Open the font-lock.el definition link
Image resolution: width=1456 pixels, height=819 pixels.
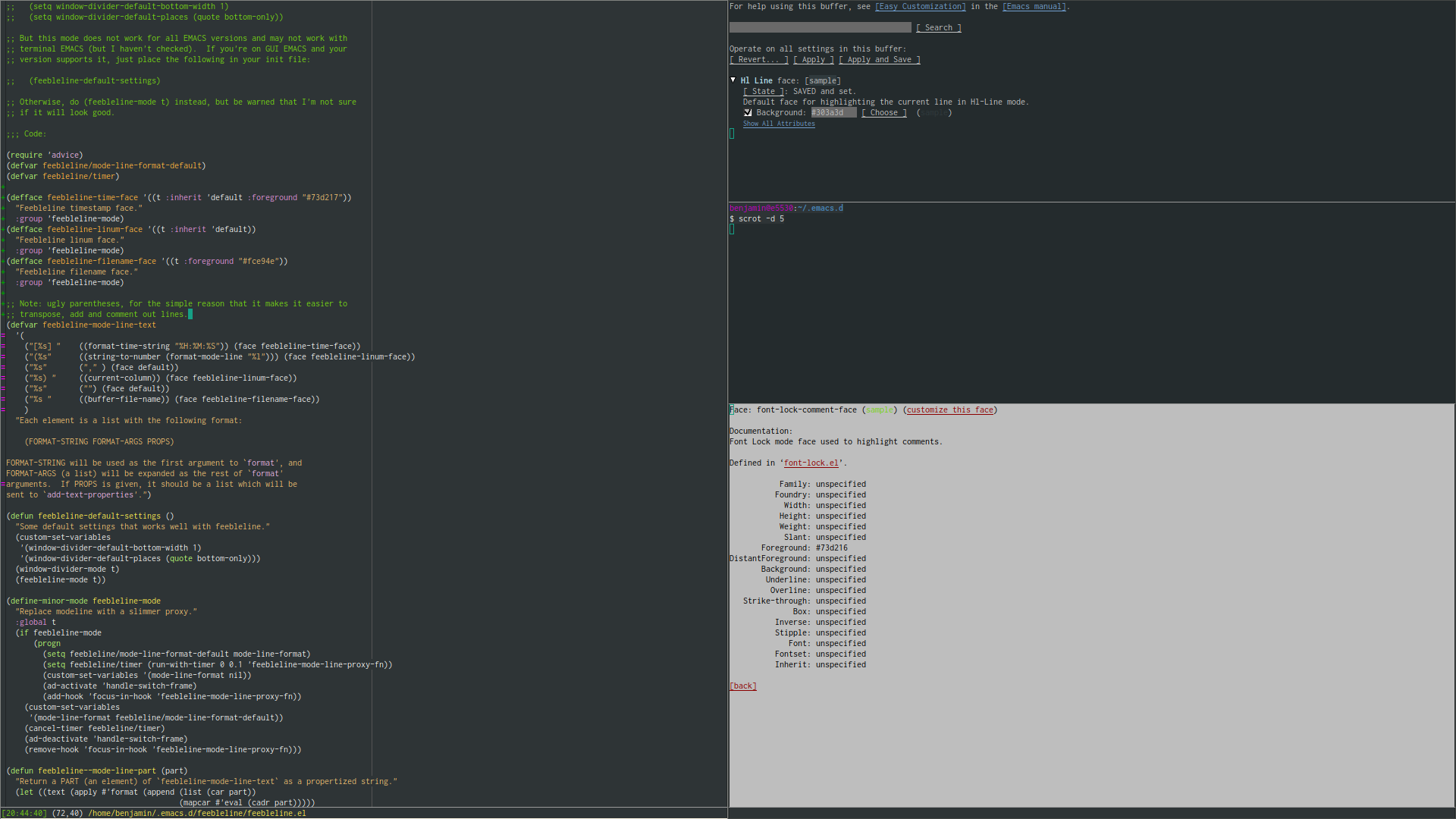(x=811, y=463)
